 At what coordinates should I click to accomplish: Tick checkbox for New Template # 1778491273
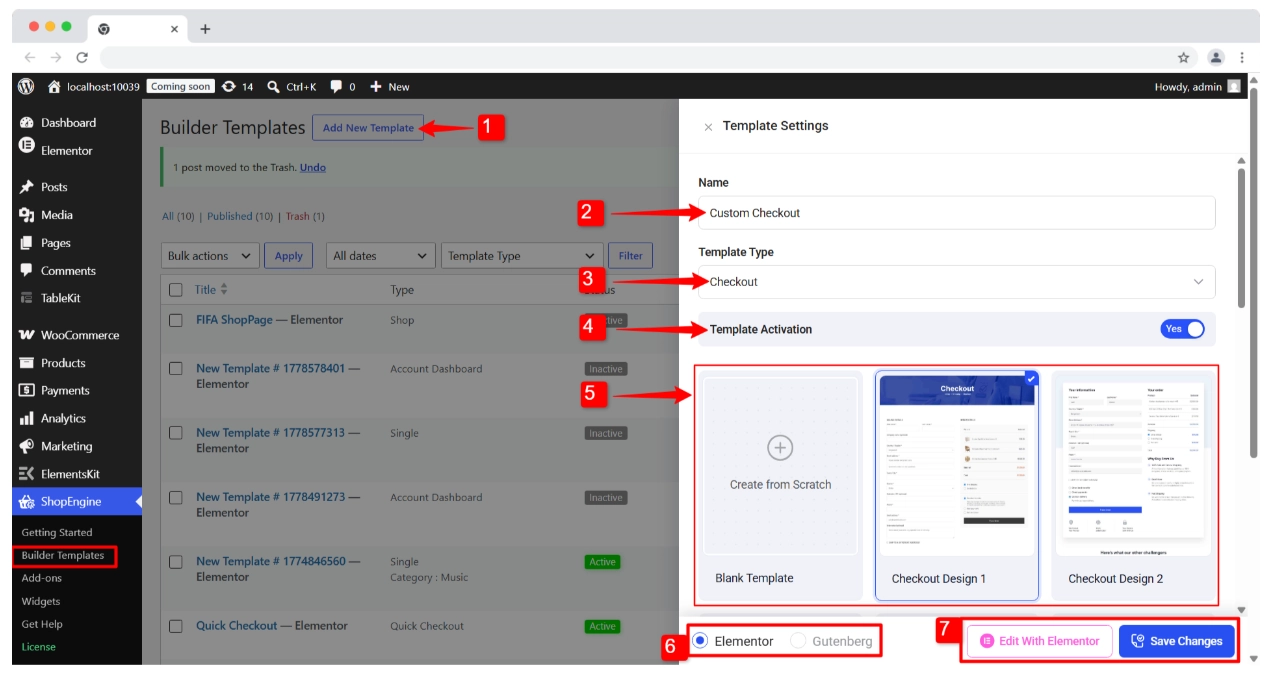(x=176, y=497)
